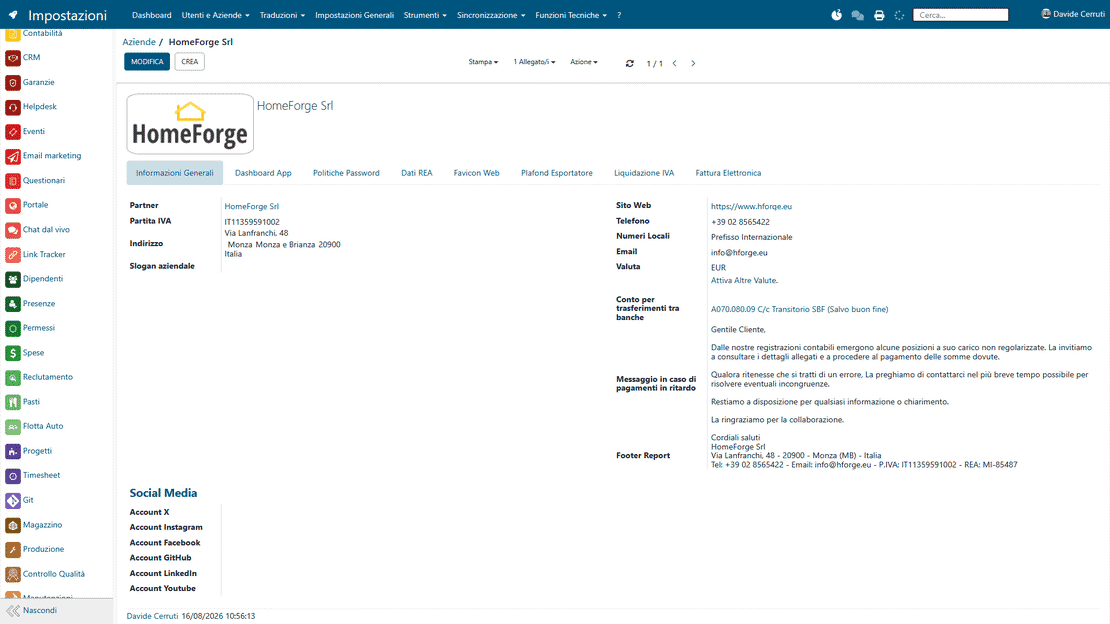
Task: Open the Reclutamento app icon
Action: click(13, 378)
